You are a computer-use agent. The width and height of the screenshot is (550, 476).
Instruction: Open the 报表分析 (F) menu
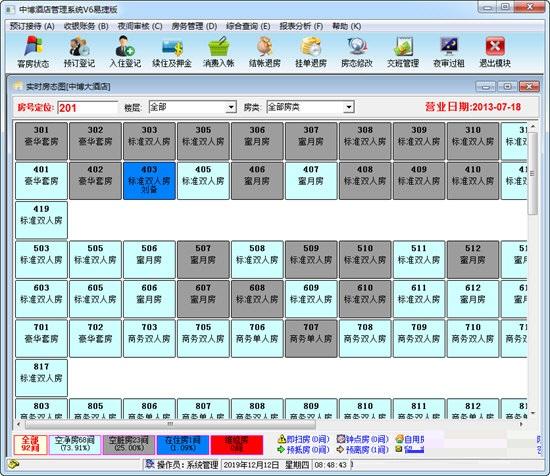[x=301, y=26]
